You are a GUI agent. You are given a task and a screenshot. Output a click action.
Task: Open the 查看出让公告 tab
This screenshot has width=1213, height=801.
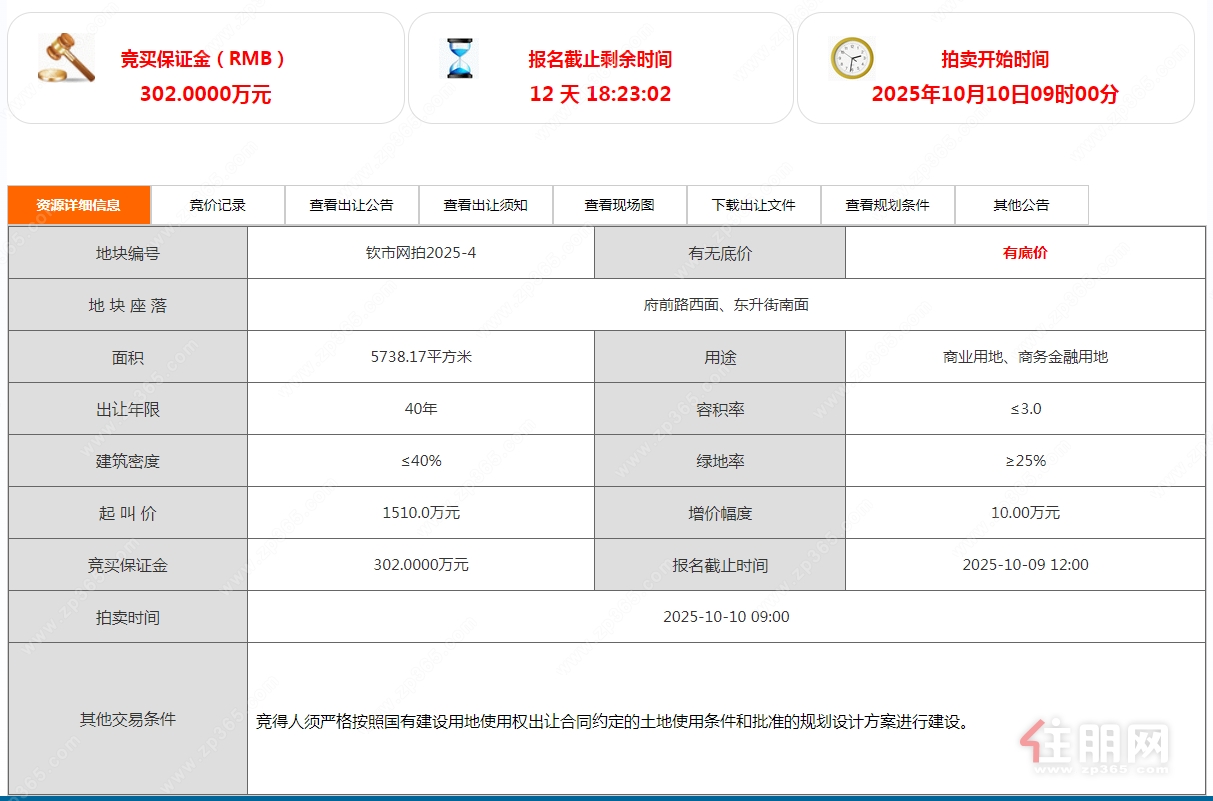point(352,205)
